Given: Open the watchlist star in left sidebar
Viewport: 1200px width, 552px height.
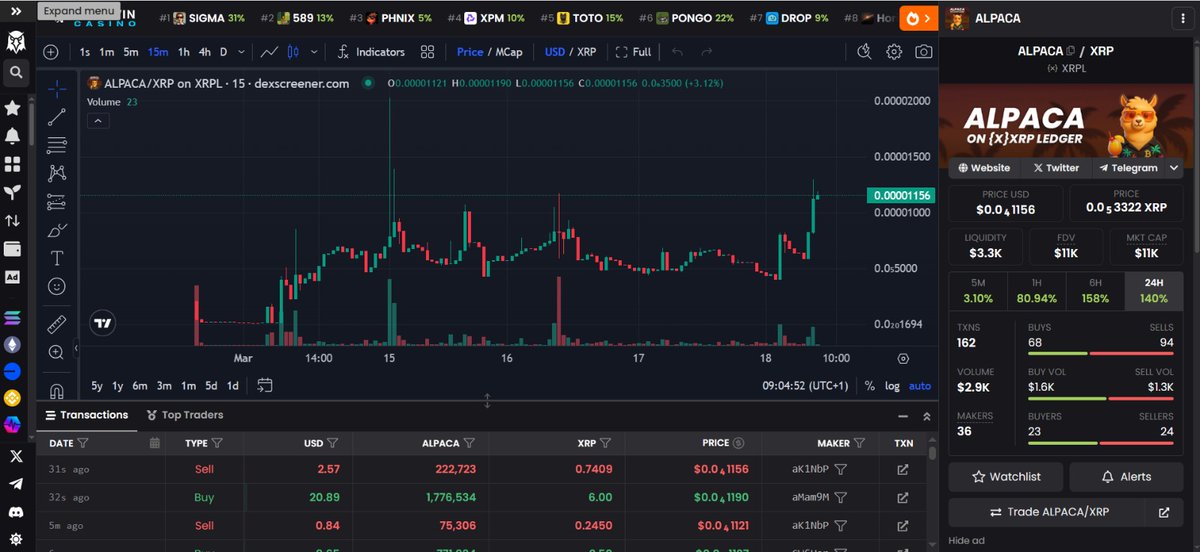Looking at the screenshot, I should coord(13,107).
